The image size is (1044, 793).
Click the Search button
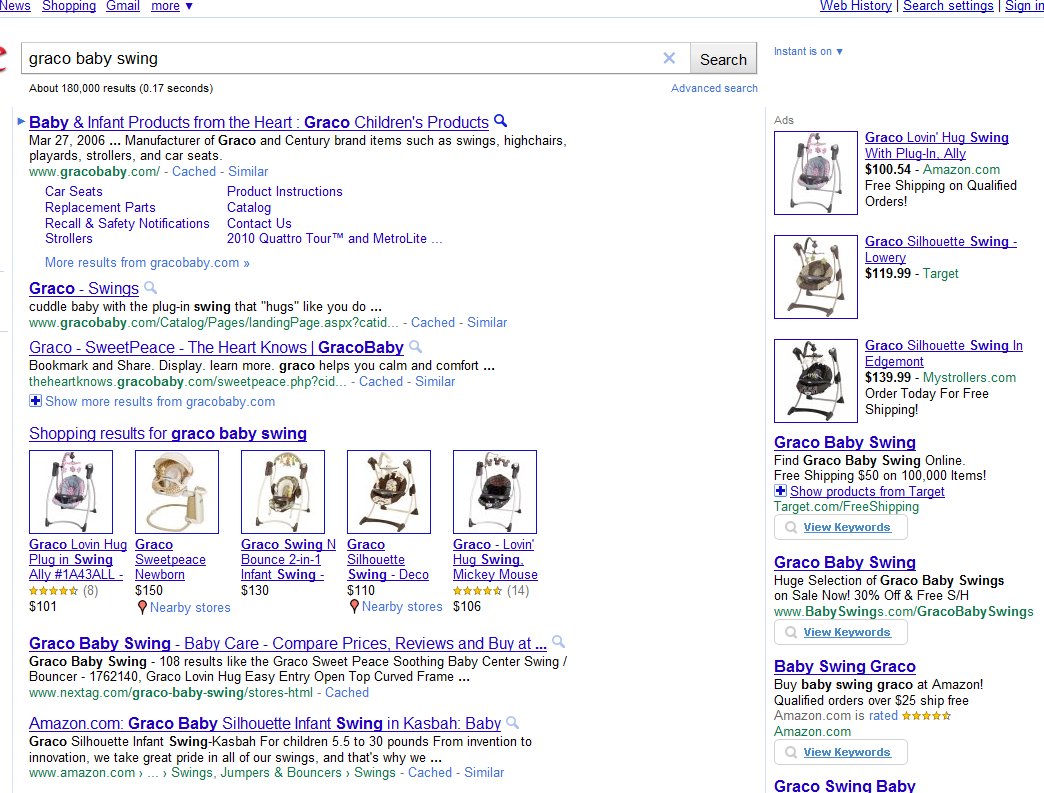click(723, 59)
